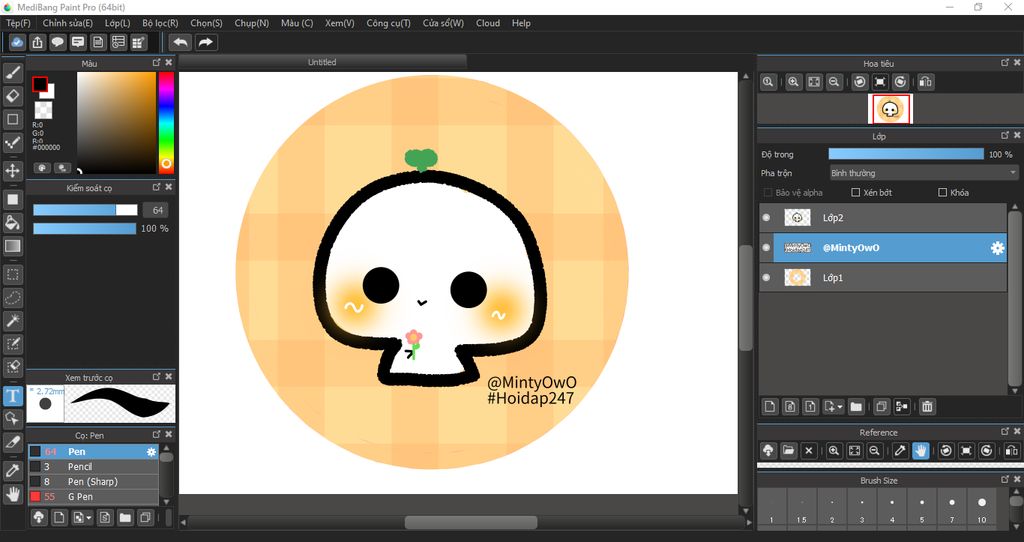Close the Màu color panel
Image resolution: width=1024 pixels, height=542 pixels.
pos(169,63)
